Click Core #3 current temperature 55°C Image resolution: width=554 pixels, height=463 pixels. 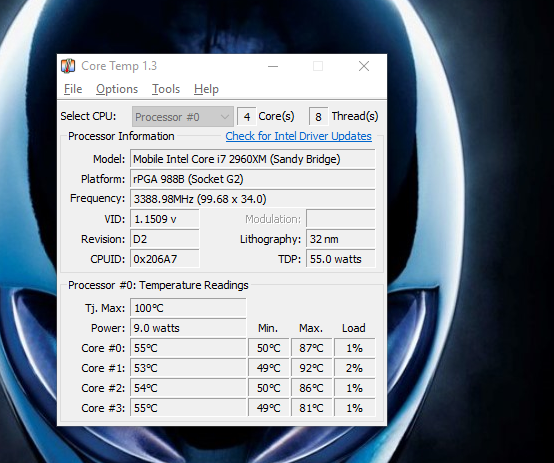188,408
